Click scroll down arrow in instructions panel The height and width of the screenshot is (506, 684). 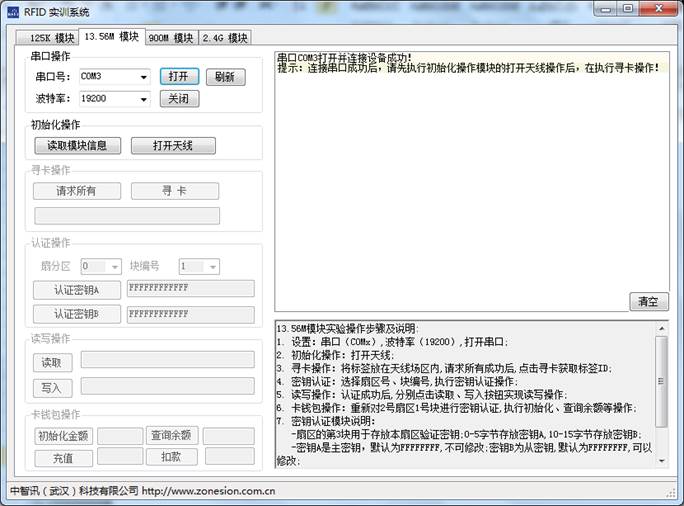pos(661,462)
